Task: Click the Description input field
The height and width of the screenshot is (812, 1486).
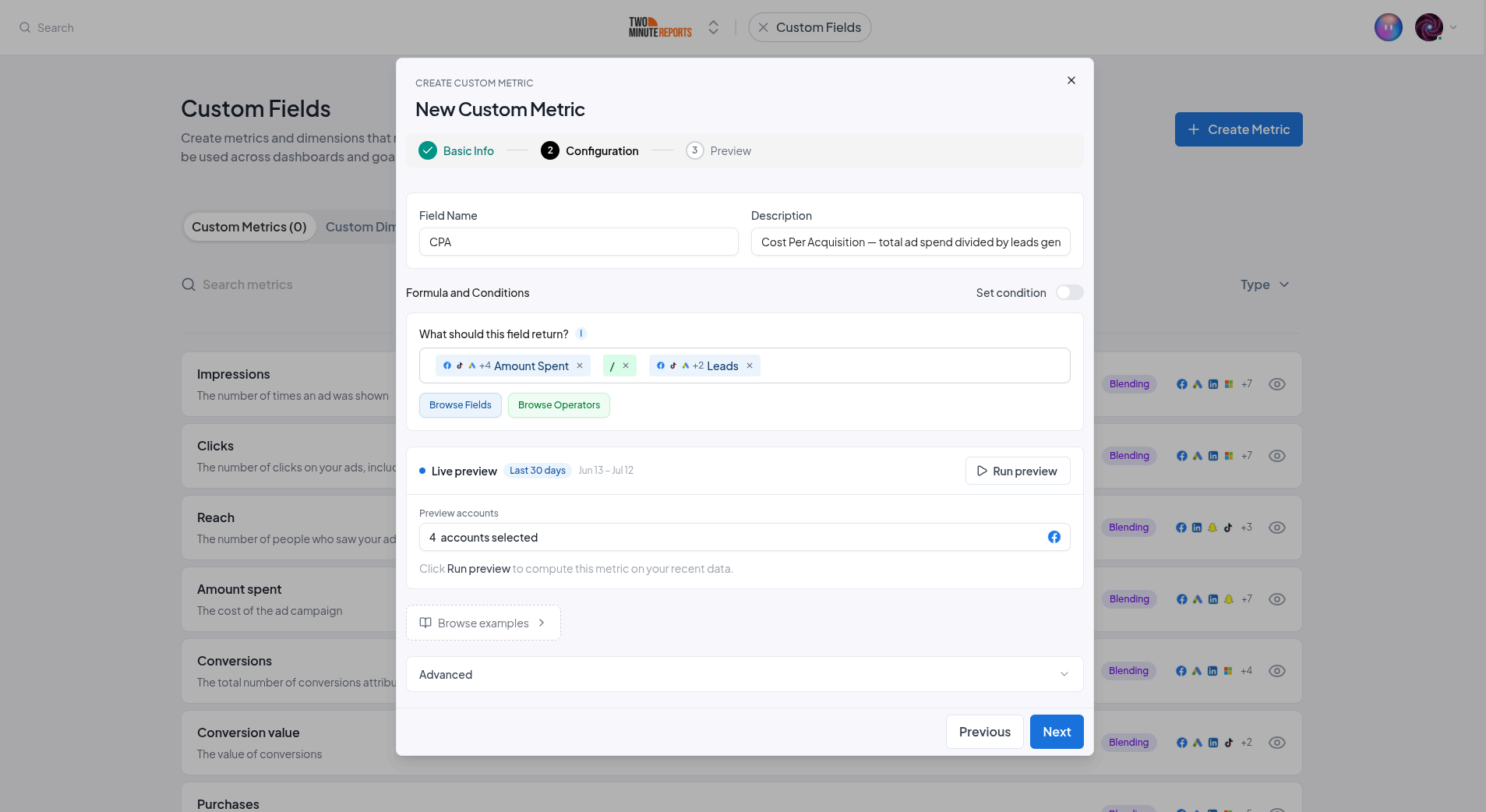Action: [911, 242]
